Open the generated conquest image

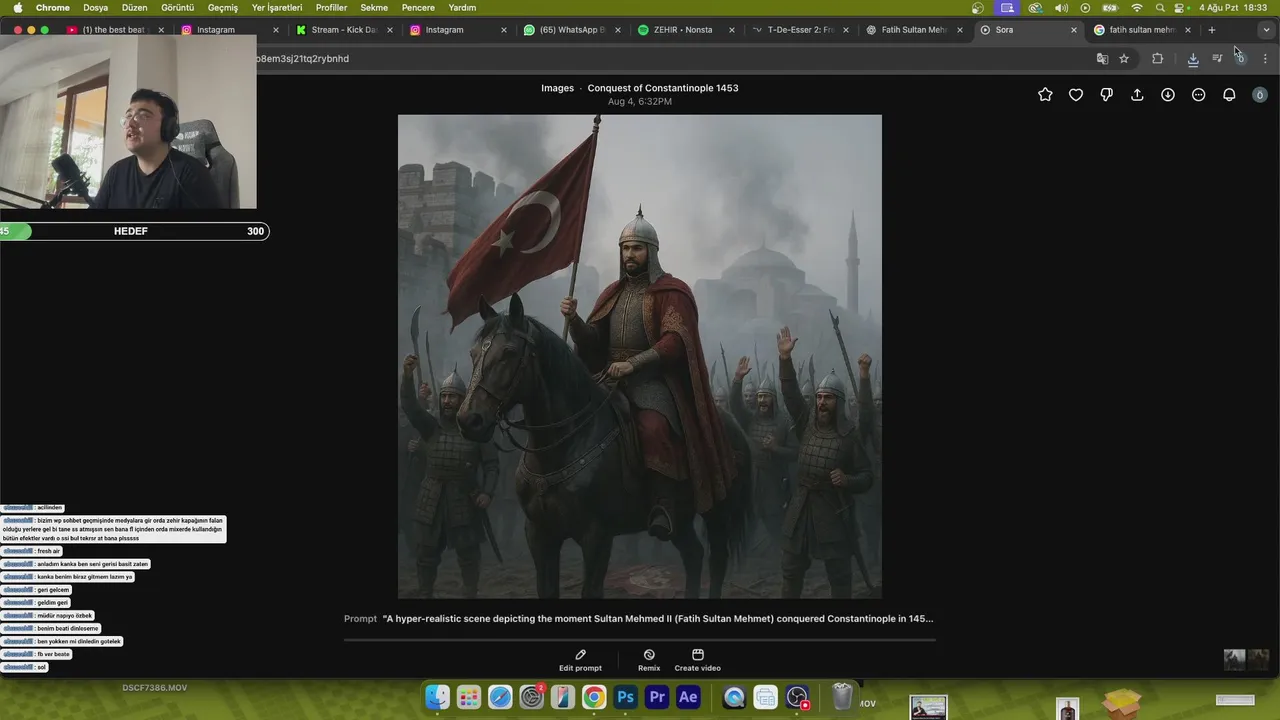[x=640, y=356]
